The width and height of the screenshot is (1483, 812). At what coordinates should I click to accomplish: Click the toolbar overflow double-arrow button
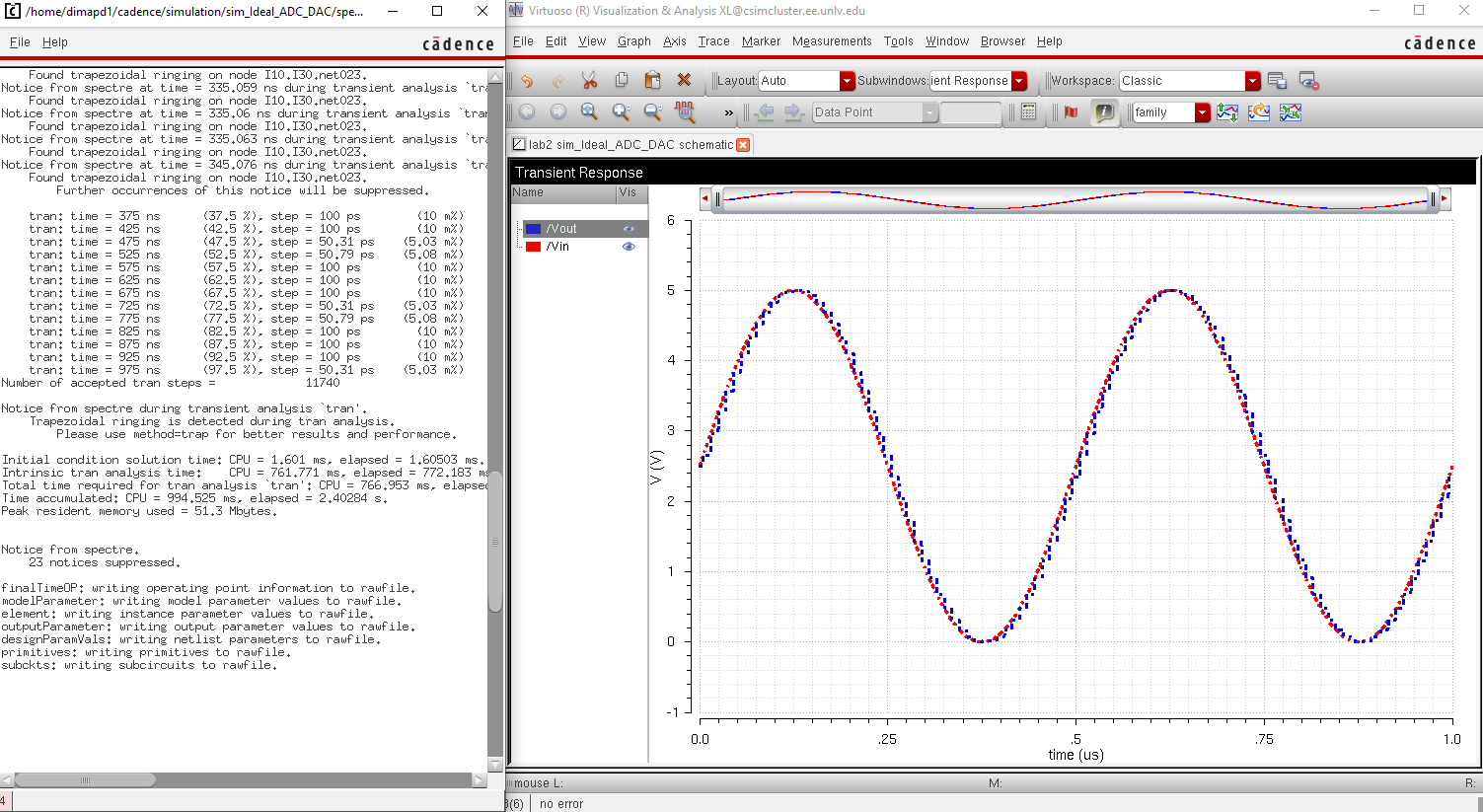click(728, 112)
